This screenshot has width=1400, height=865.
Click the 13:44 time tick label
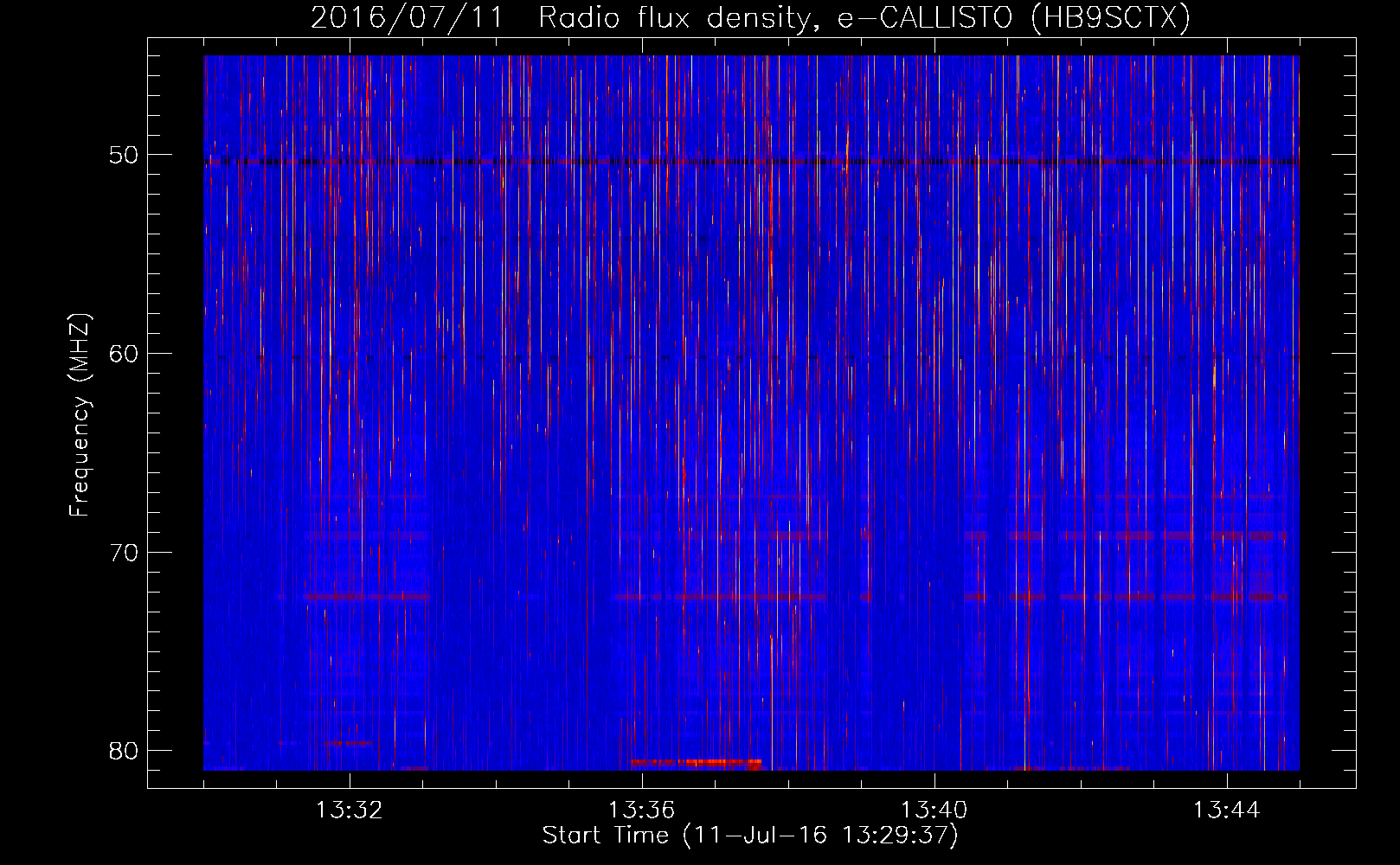[x=1227, y=811]
